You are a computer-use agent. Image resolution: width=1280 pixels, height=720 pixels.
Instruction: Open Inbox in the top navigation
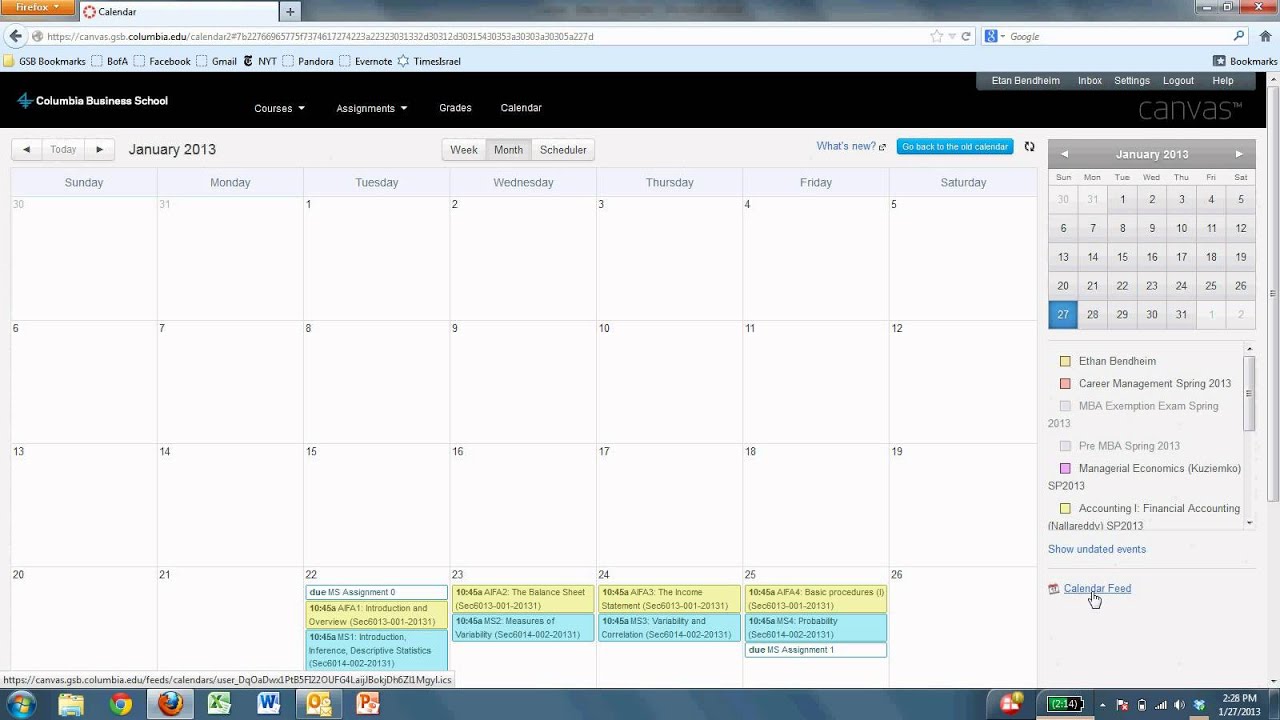pyautogui.click(x=1090, y=81)
